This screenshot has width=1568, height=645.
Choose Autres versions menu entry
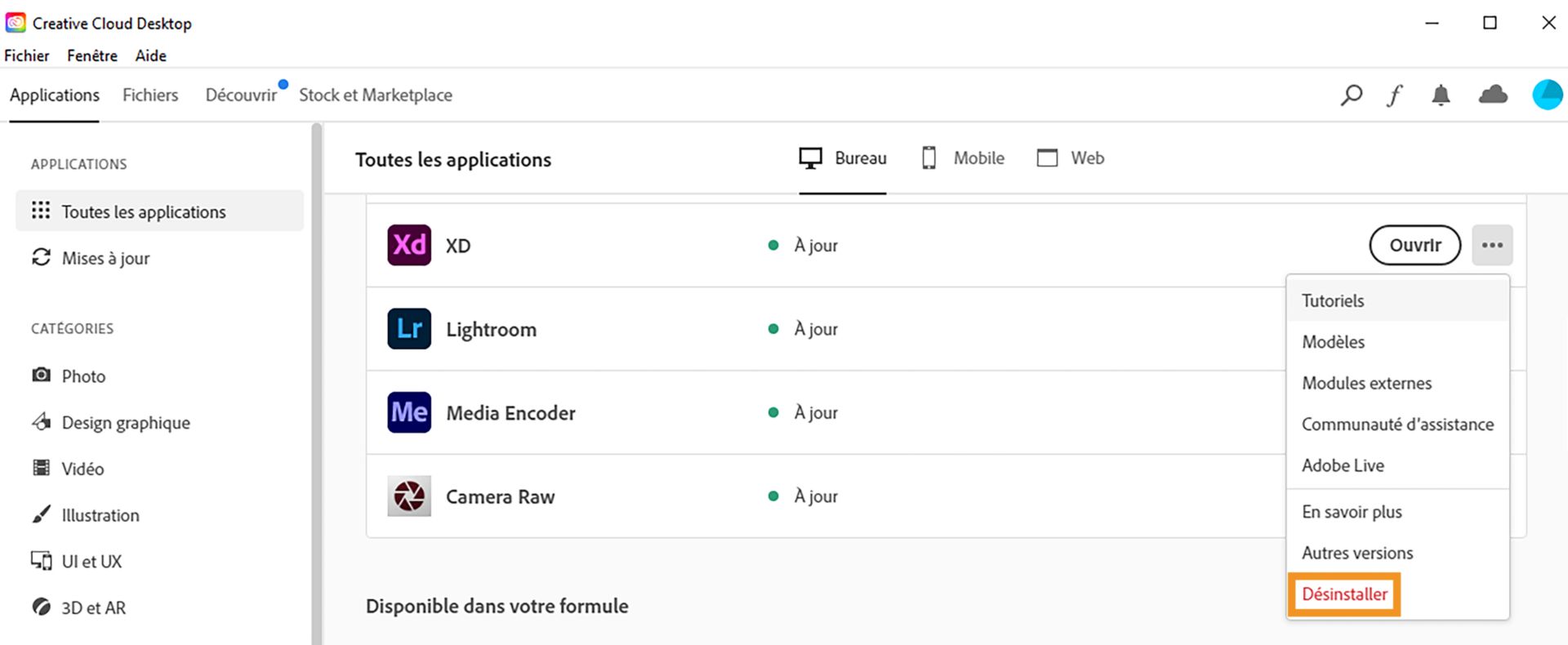1357,553
